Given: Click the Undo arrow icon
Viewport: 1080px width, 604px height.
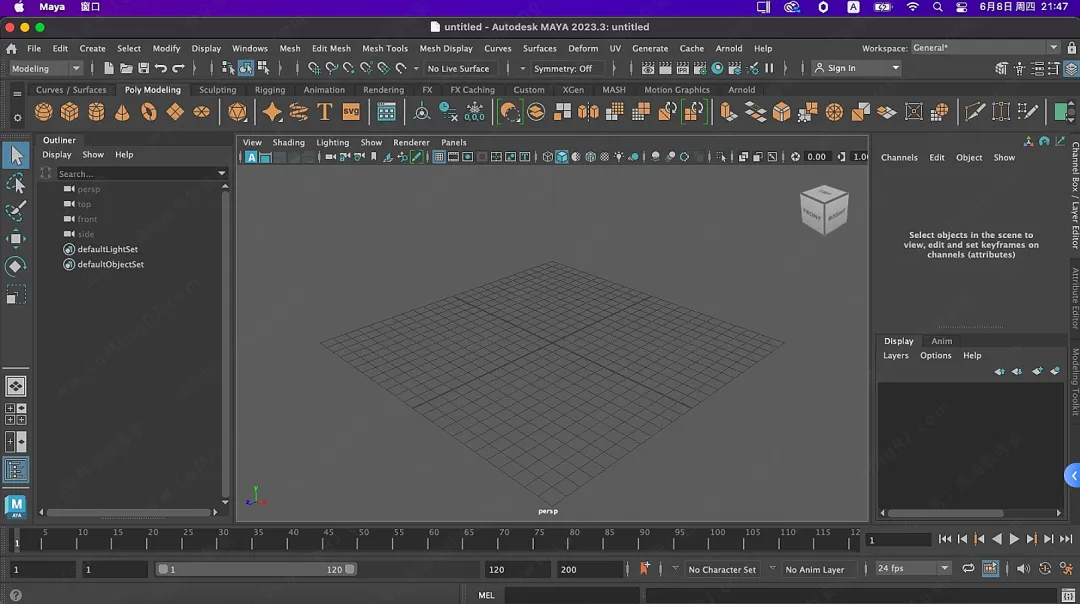Looking at the screenshot, I should pyautogui.click(x=161, y=68).
